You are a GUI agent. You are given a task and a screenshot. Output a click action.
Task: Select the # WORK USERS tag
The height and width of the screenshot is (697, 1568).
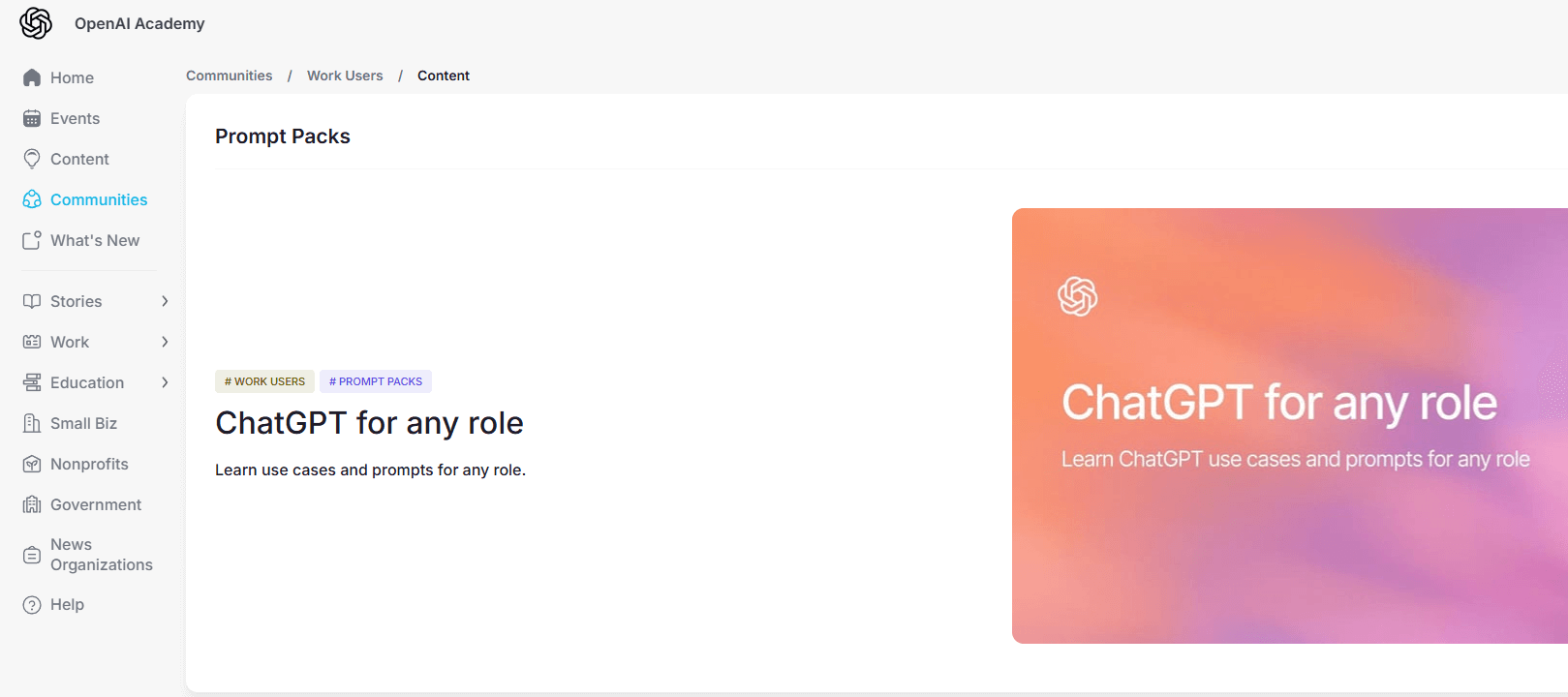click(x=264, y=381)
